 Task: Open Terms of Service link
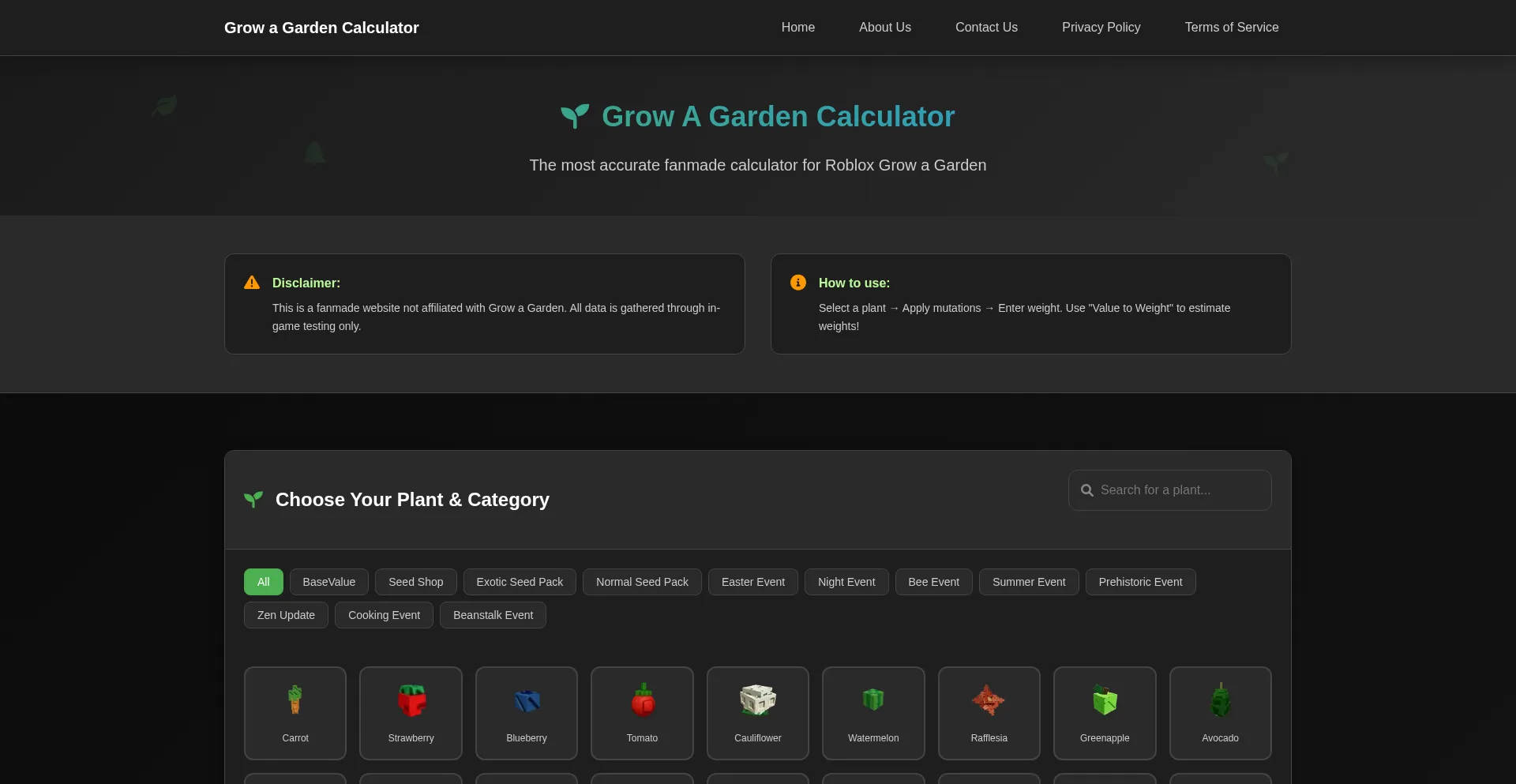tap(1232, 28)
